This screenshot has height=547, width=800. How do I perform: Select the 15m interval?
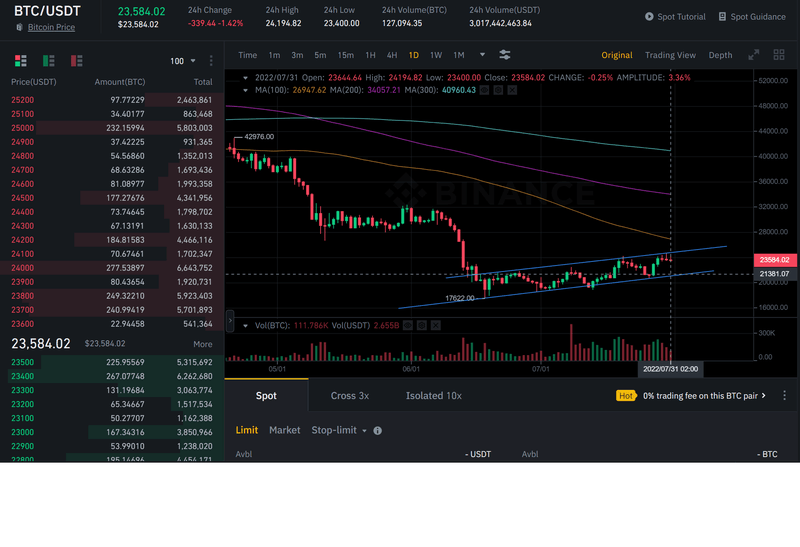(345, 55)
